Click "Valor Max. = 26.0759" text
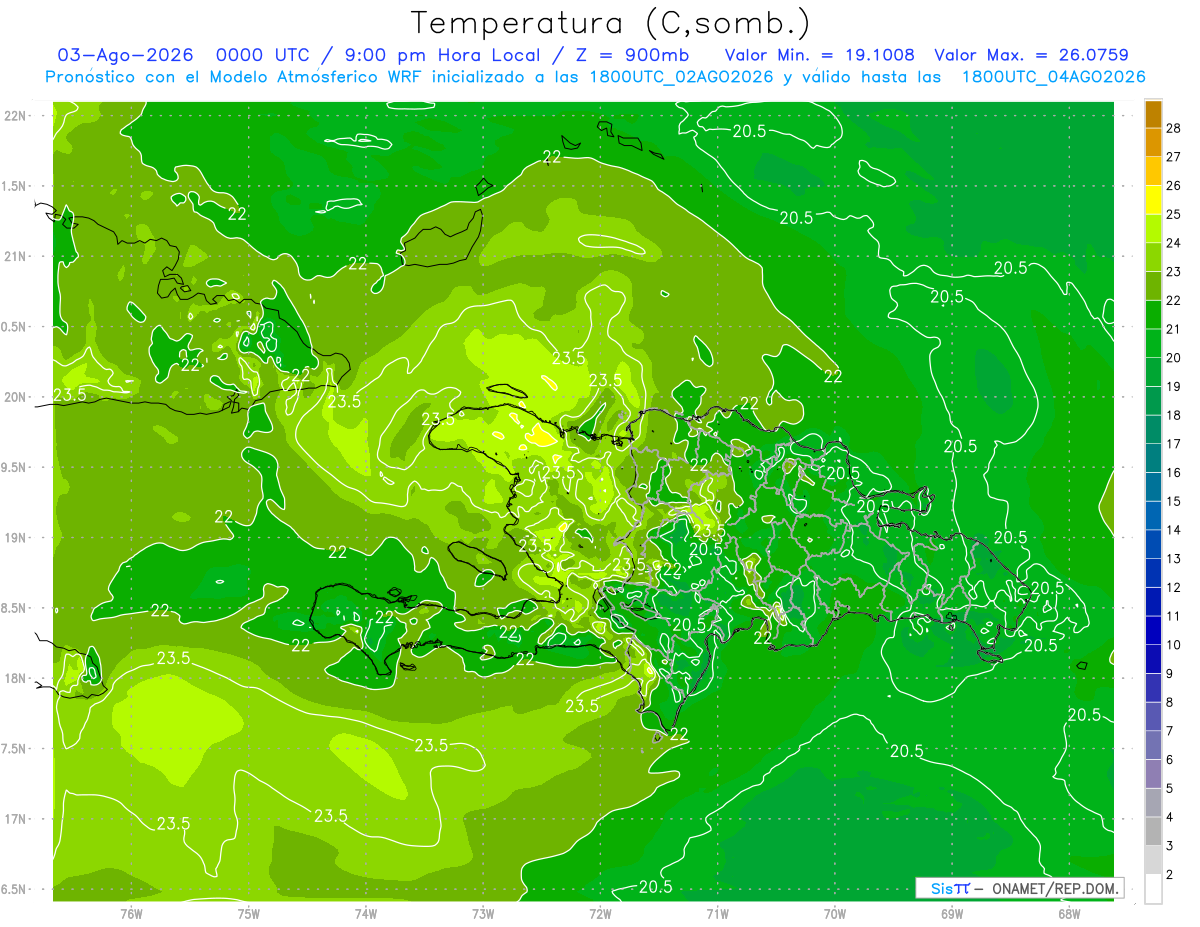Viewport: 1200px width, 927px height. pyautogui.click(x=1031, y=55)
